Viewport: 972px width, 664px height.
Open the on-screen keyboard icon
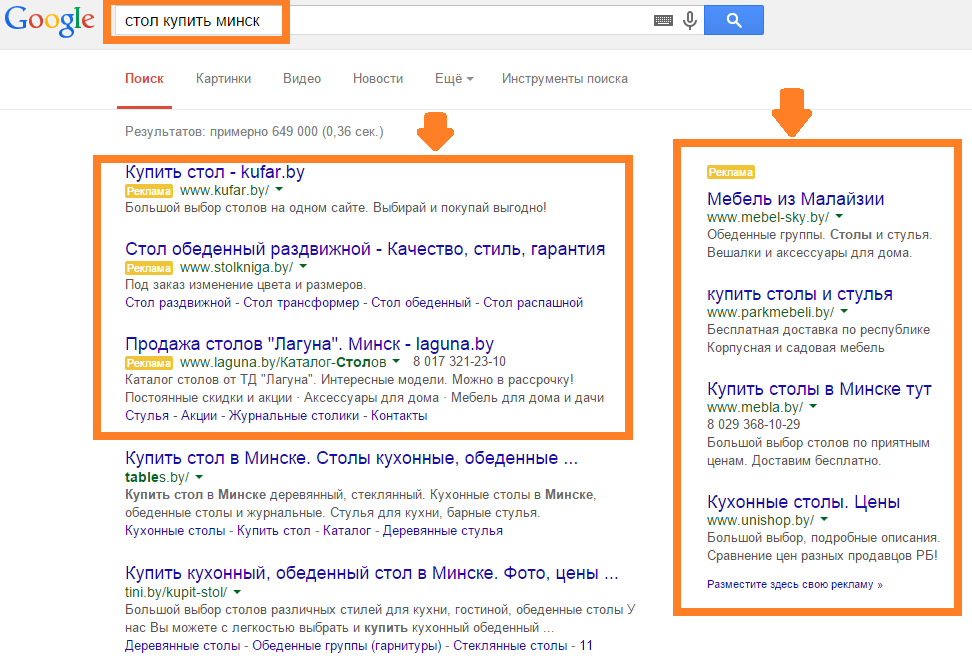[x=663, y=20]
